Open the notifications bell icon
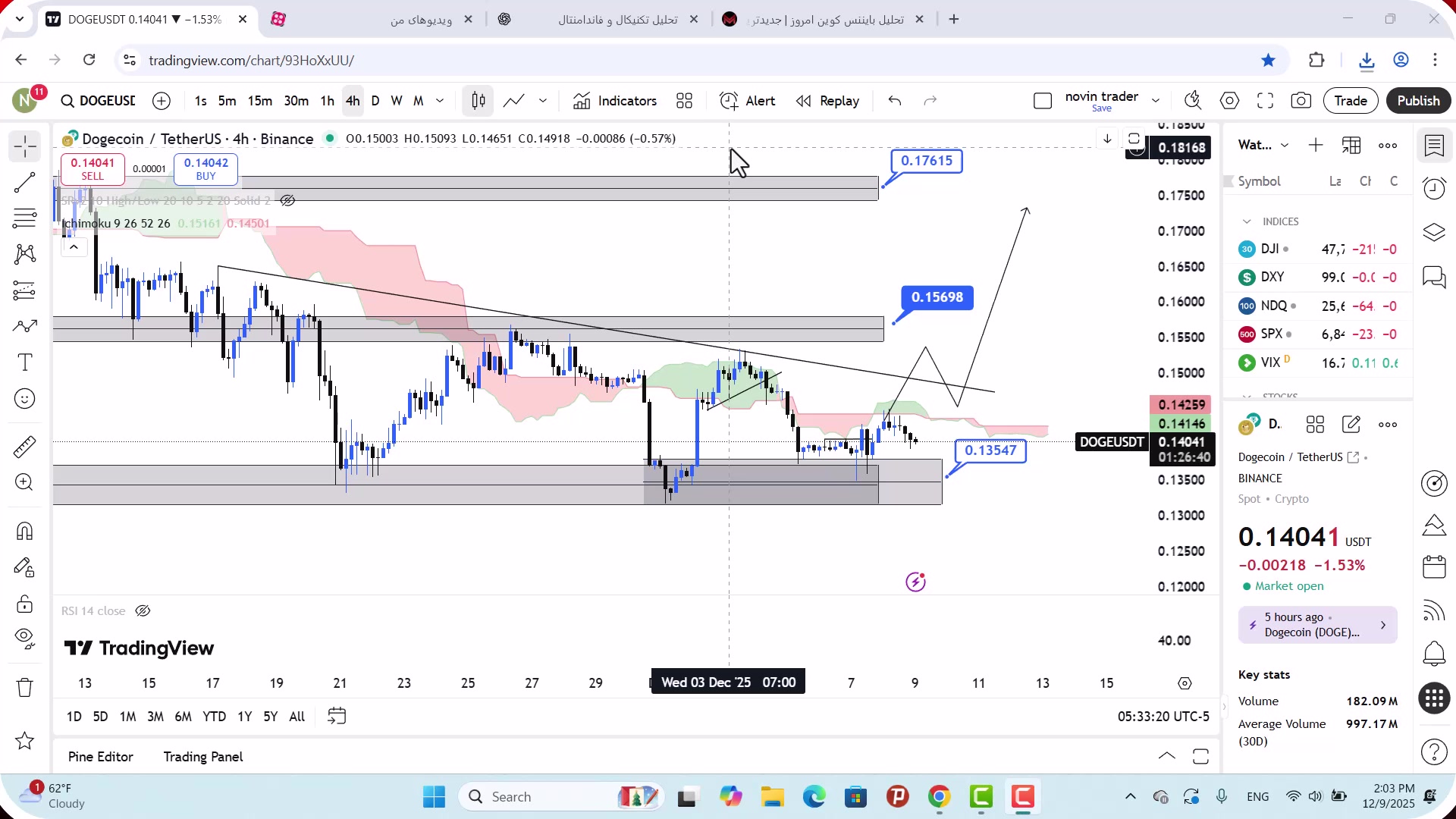 [x=1434, y=653]
